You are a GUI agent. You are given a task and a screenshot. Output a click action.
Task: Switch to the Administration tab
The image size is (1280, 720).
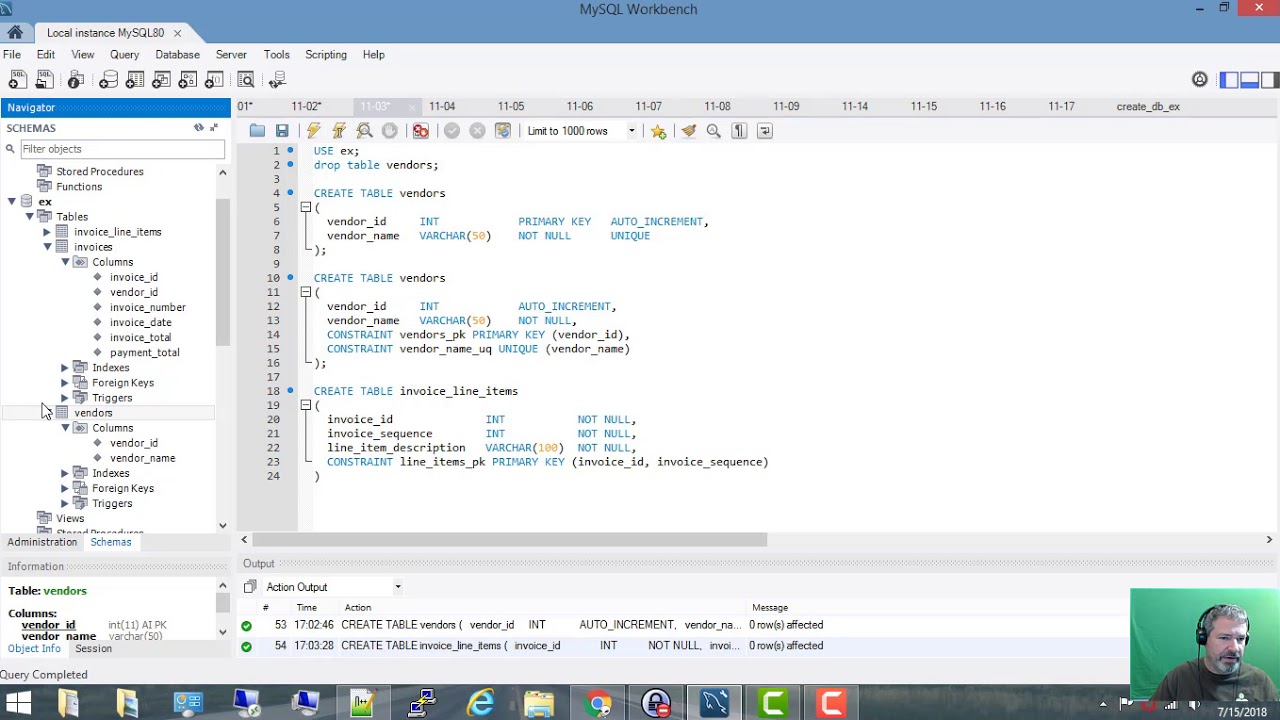point(42,542)
